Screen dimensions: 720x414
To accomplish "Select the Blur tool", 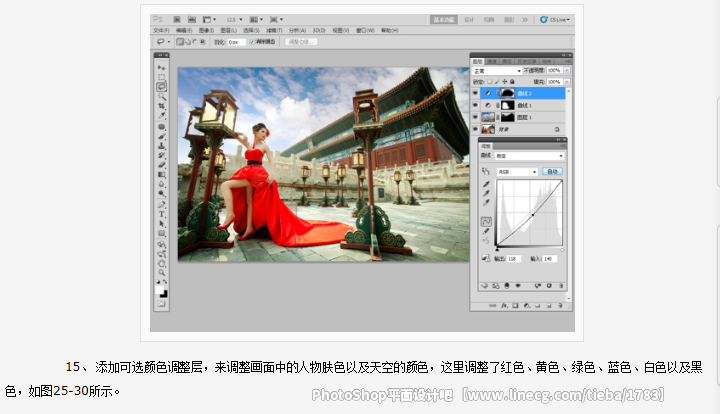I will click(x=162, y=184).
